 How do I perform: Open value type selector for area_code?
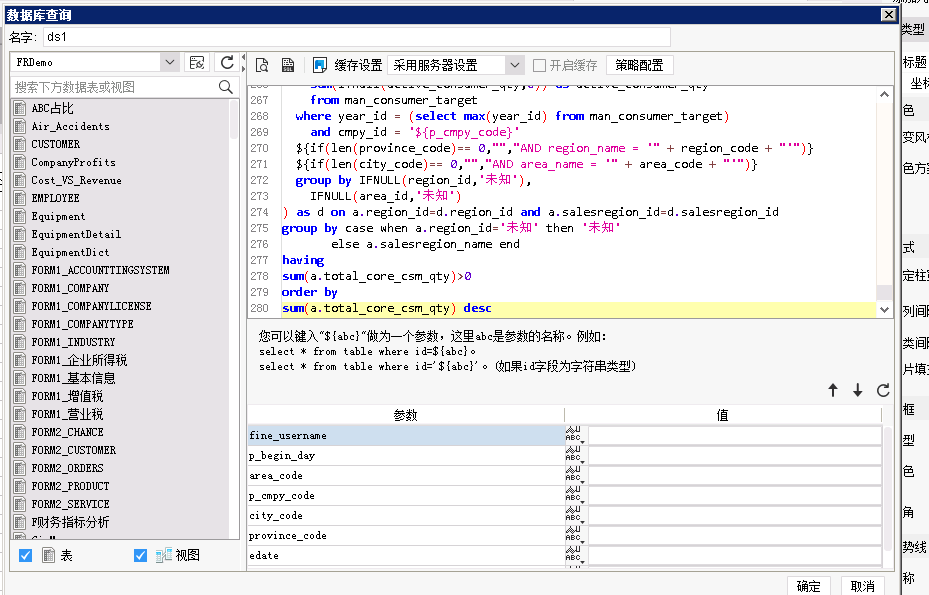point(574,475)
